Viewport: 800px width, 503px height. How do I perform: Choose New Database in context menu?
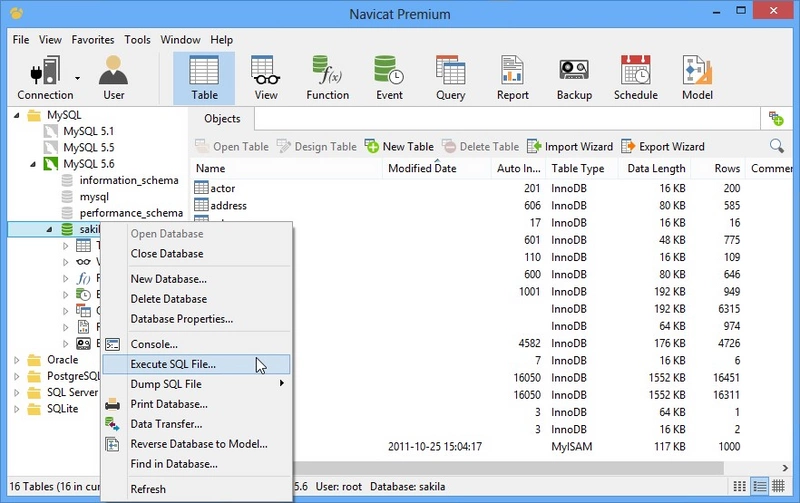pyautogui.click(x=196, y=279)
